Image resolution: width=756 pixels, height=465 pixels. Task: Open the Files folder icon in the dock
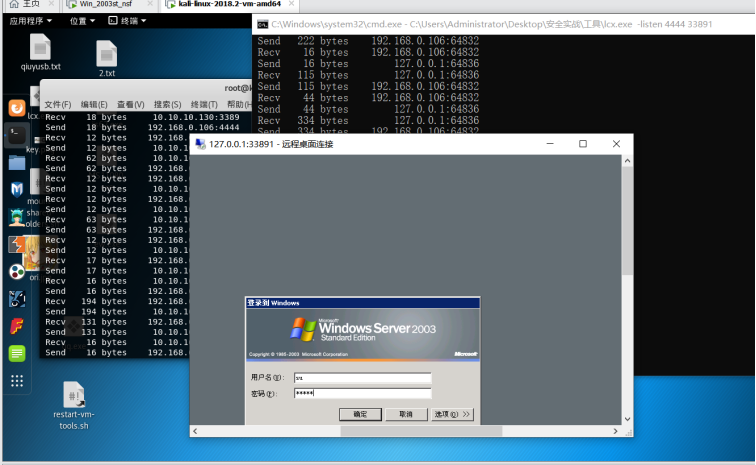tap(17, 163)
